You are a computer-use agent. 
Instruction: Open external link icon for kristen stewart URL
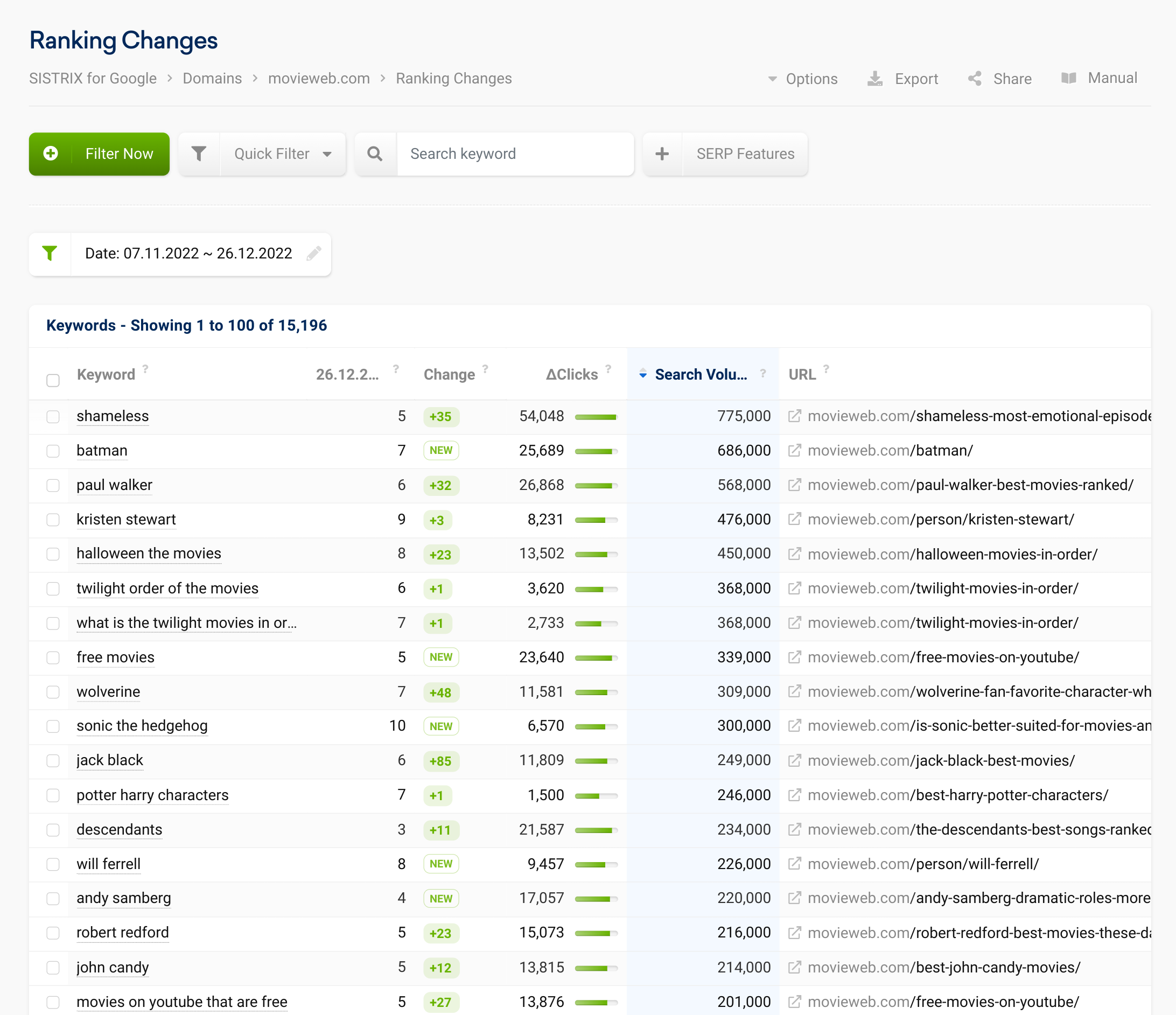coord(795,519)
